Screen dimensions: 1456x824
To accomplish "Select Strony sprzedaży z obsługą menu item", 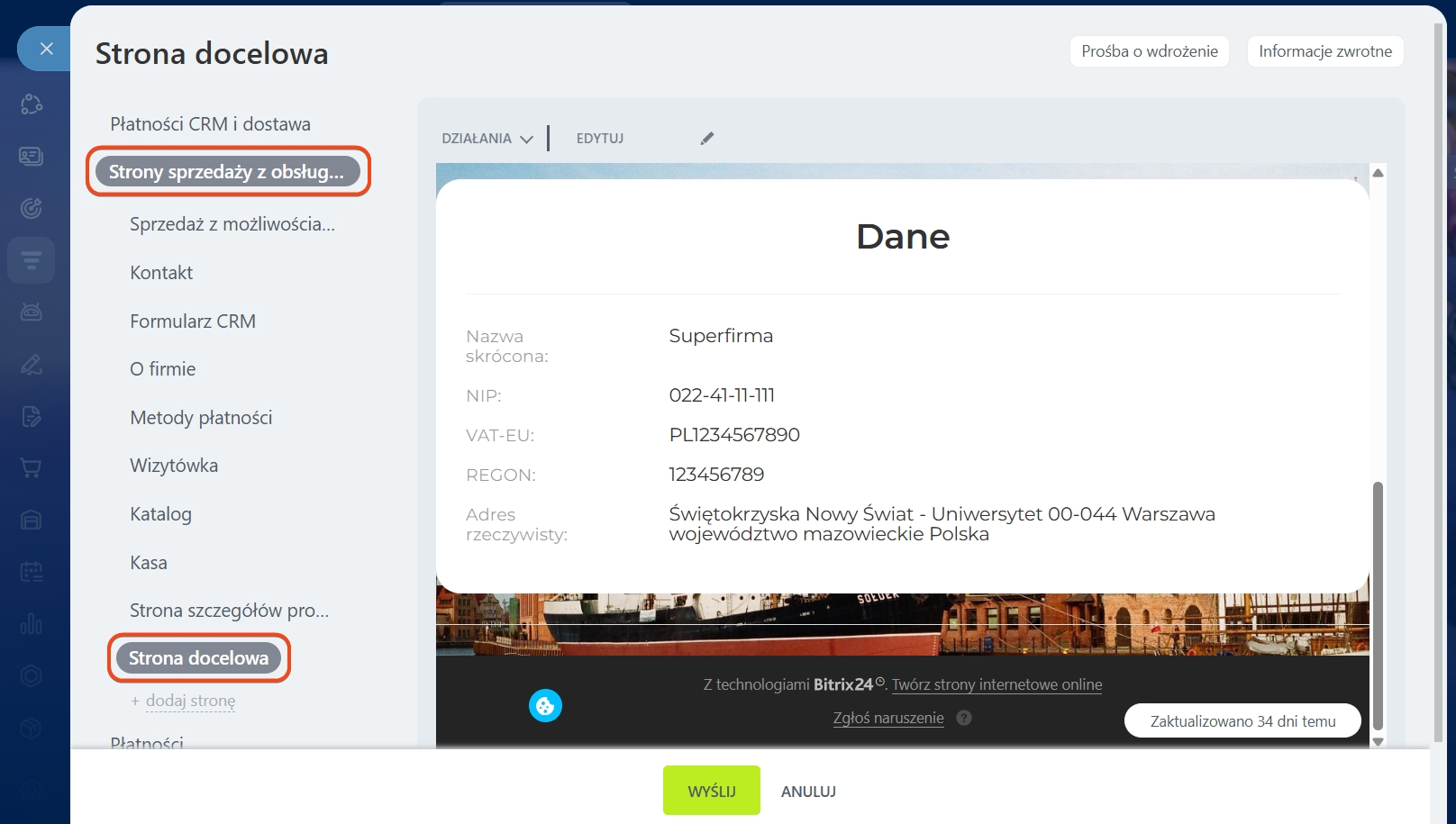I will pos(227,171).
